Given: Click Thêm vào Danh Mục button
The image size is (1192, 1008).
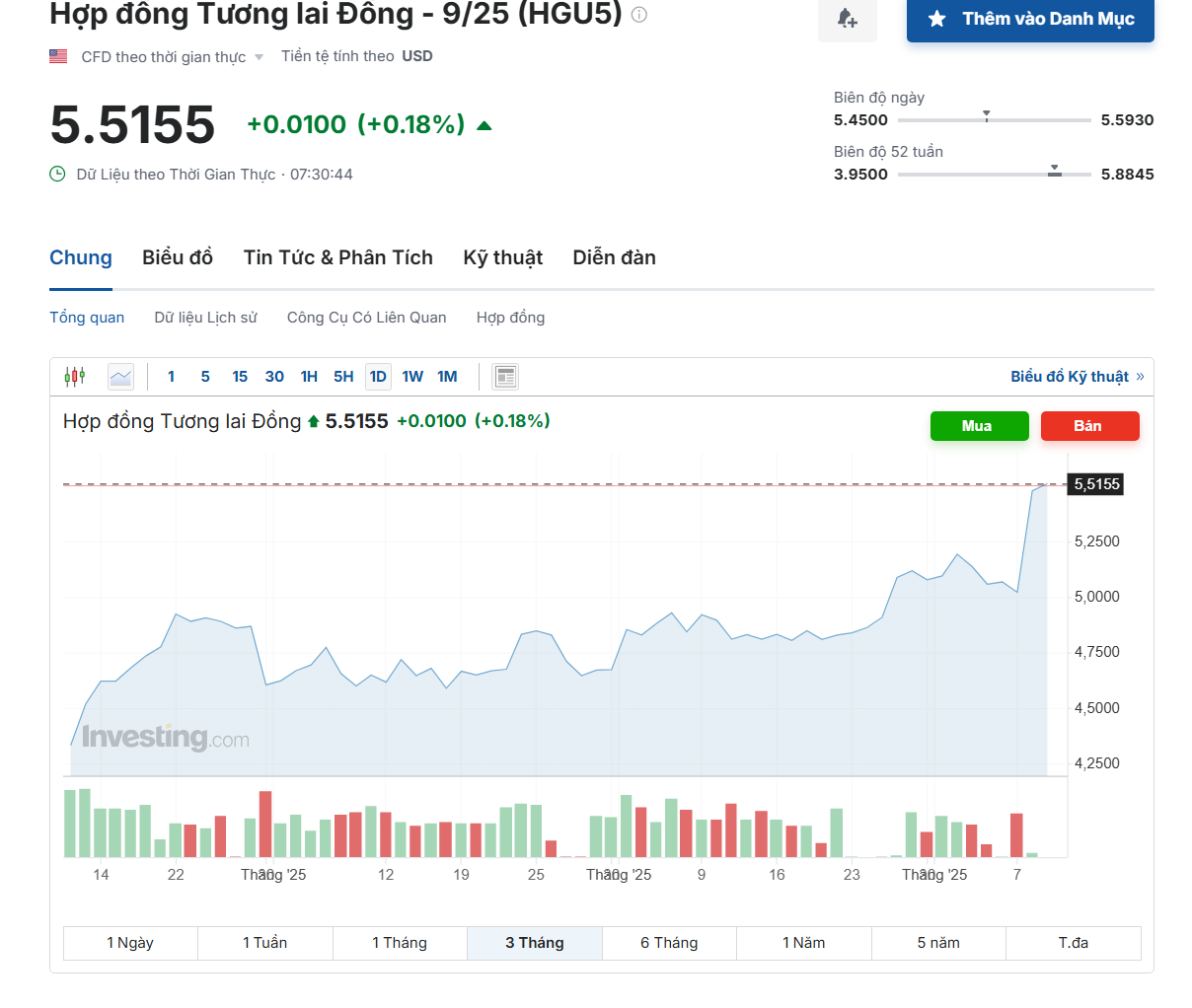Looking at the screenshot, I should tap(1030, 19).
